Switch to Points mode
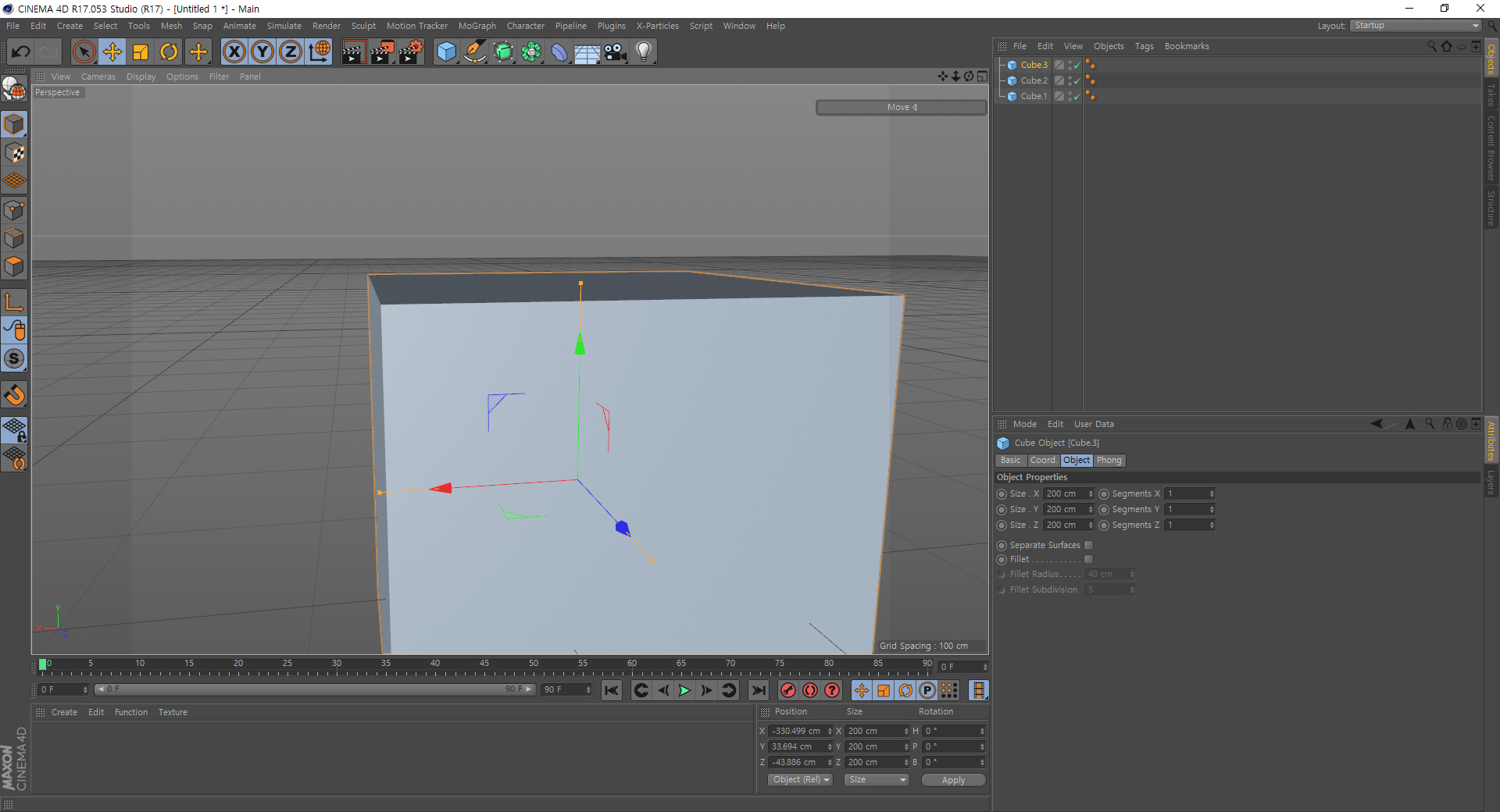This screenshot has height=812, width=1500. click(x=14, y=210)
